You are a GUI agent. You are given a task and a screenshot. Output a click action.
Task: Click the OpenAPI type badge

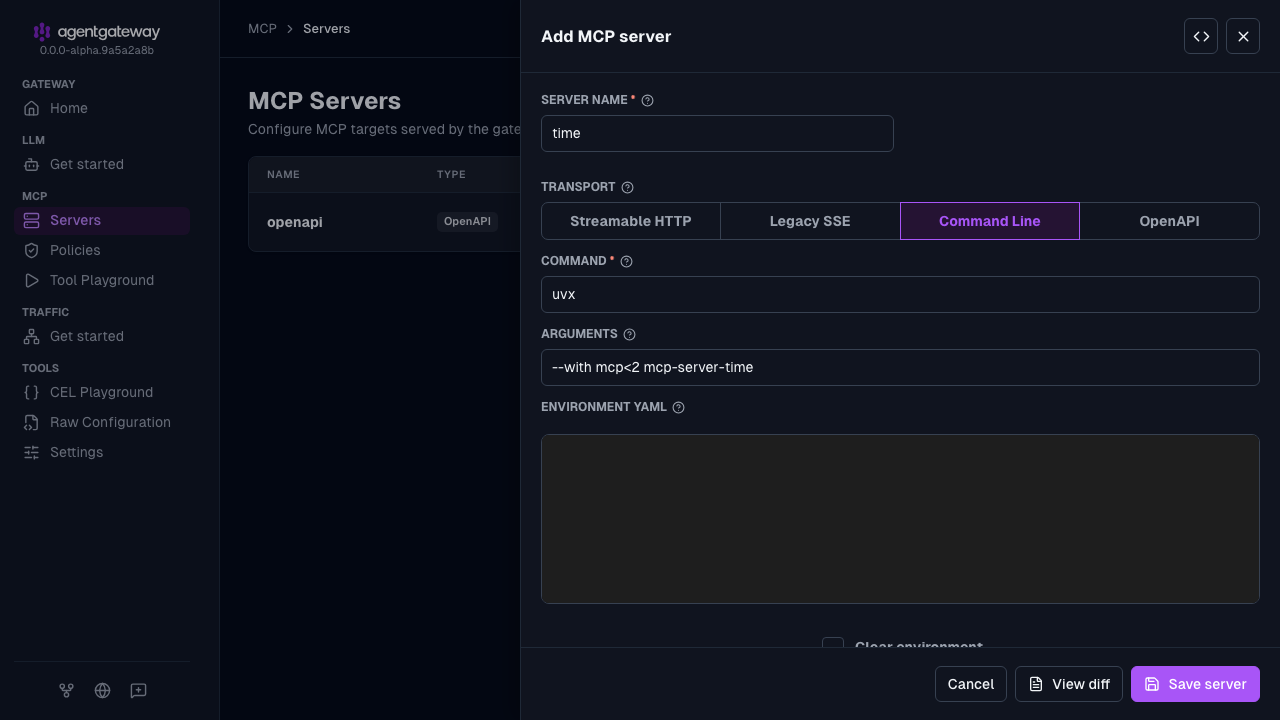click(x=467, y=221)
